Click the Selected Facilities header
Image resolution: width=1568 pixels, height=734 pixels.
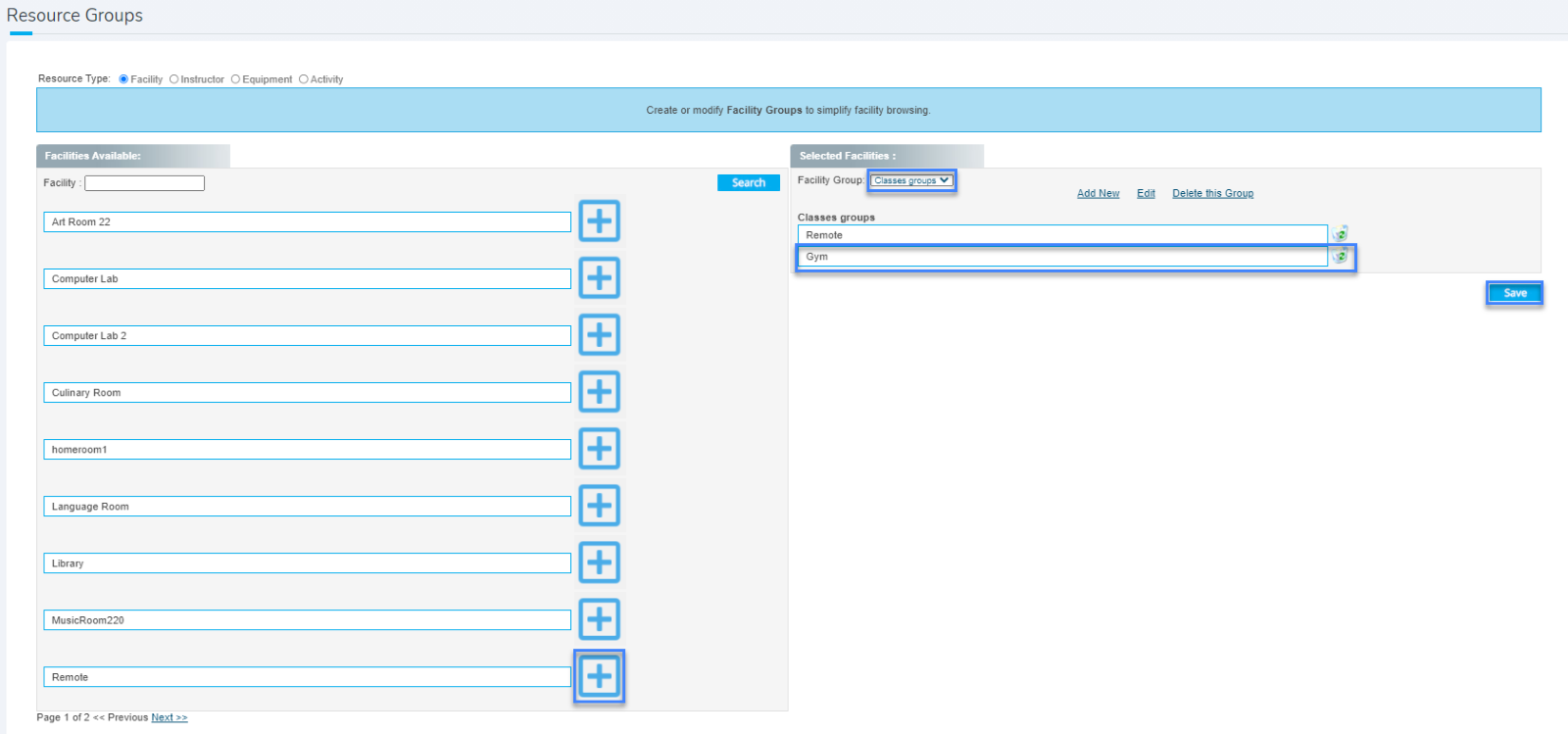click(x=887, y=156)
